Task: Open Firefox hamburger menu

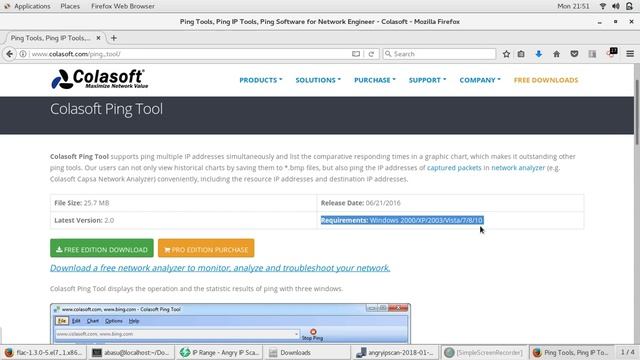Action: 630,54
